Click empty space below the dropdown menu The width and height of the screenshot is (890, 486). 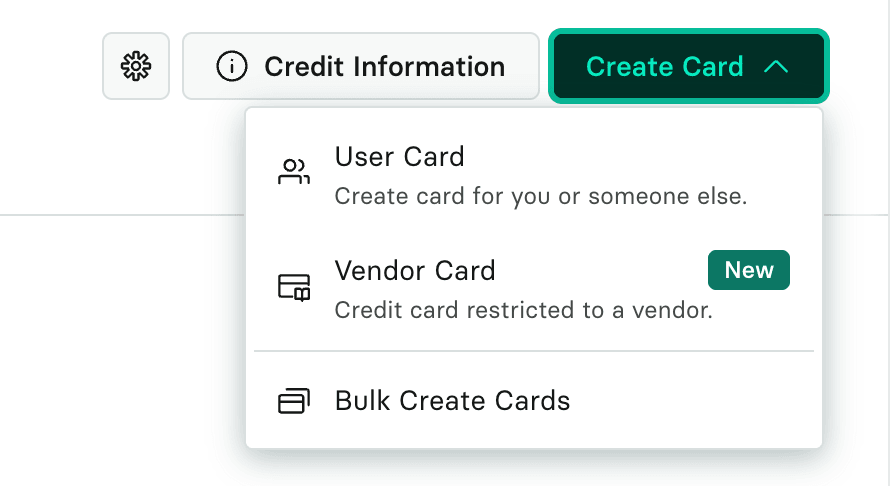[x=534, y=470]
